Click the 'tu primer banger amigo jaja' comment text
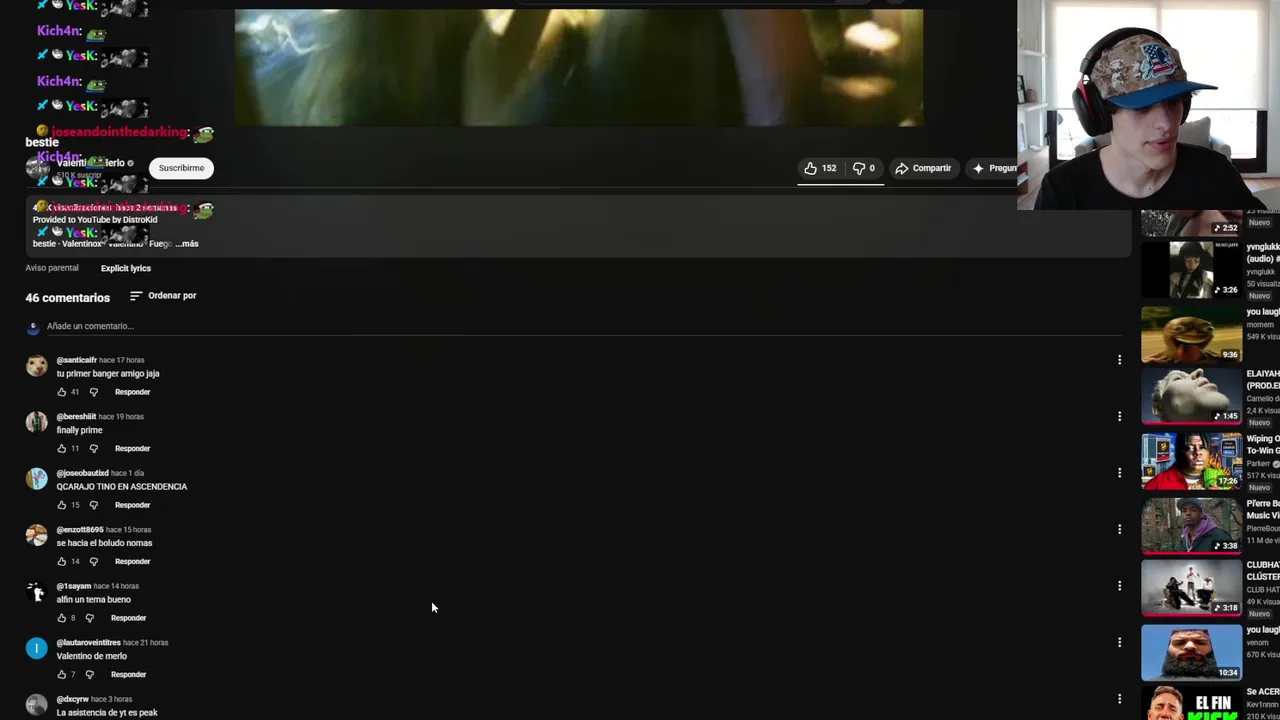This screenshot has height=720, width=1280. click(x=108, y=374)
